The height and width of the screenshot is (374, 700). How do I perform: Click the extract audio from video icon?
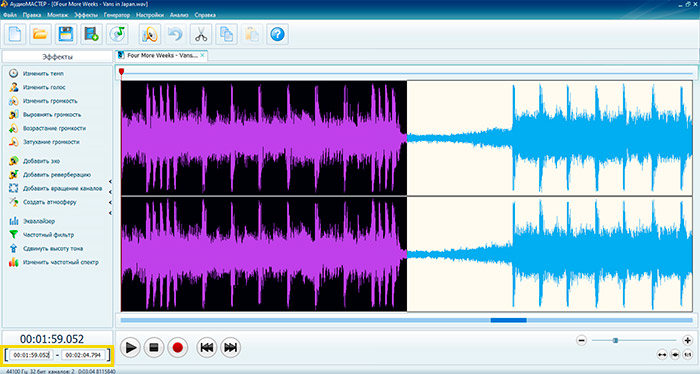92,34
